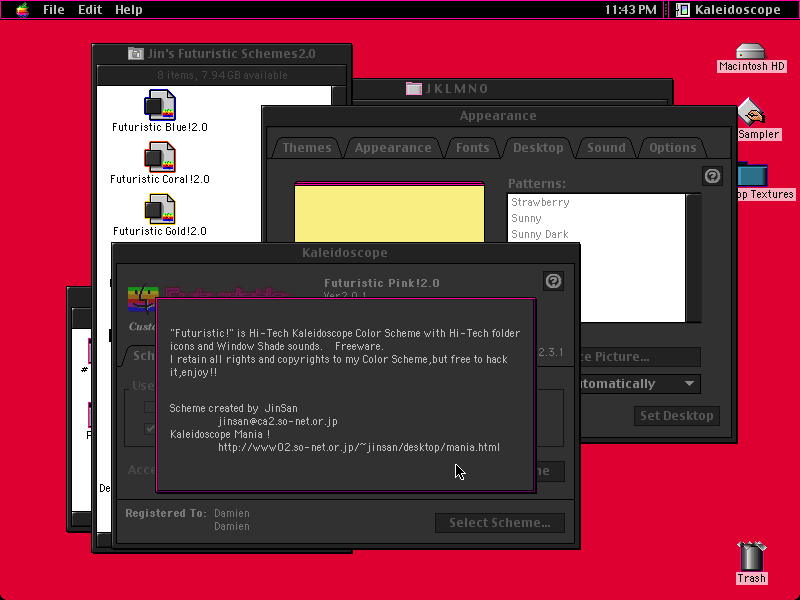Click the Kaleidoscope window help icon

554,281
